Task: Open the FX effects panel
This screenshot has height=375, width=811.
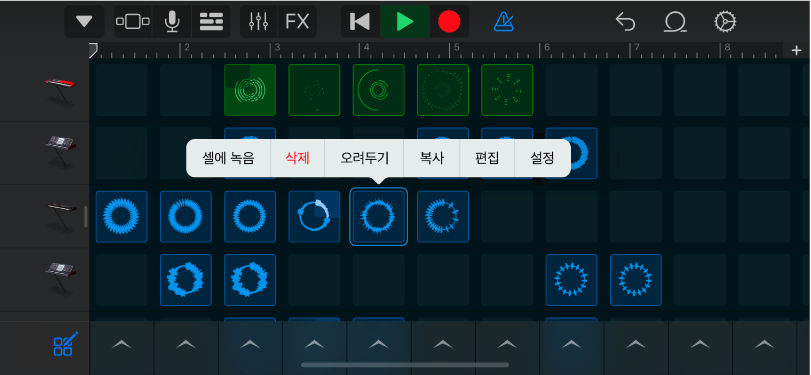Action: click(297, 22)
